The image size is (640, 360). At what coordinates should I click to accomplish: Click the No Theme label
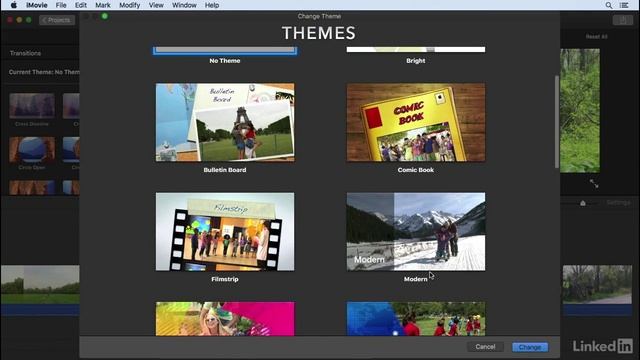(x=225, y=60)
